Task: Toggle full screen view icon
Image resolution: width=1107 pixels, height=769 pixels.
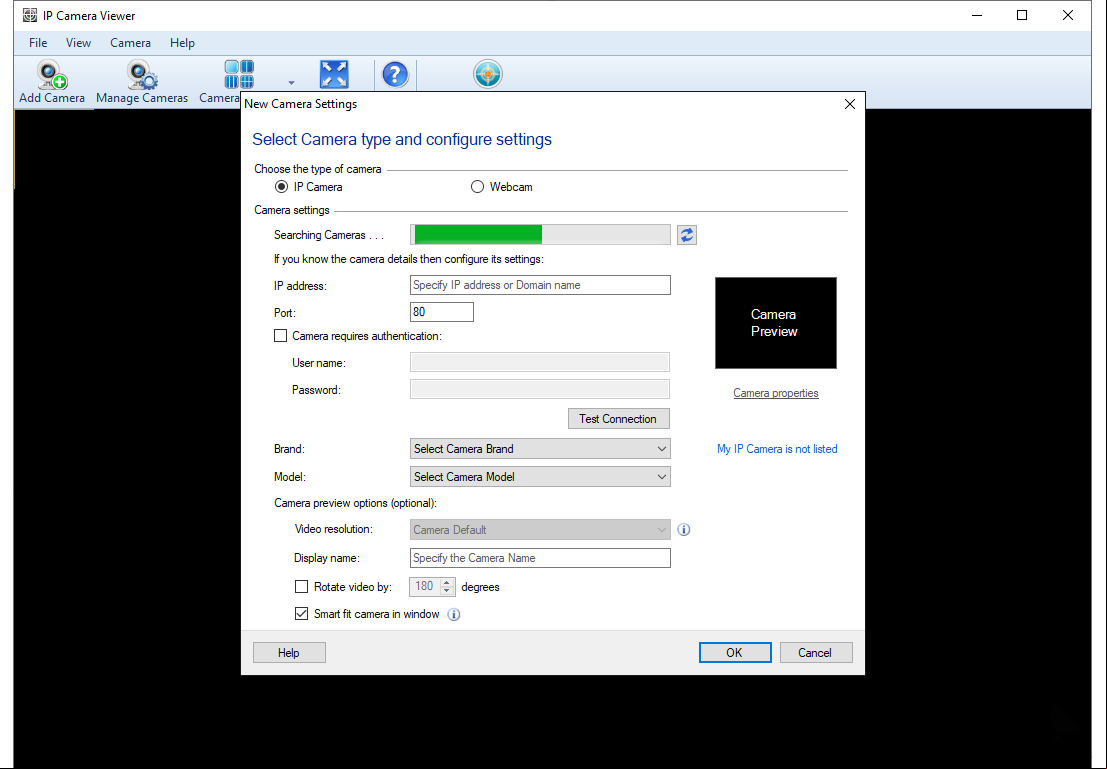Action: point(334,74)
